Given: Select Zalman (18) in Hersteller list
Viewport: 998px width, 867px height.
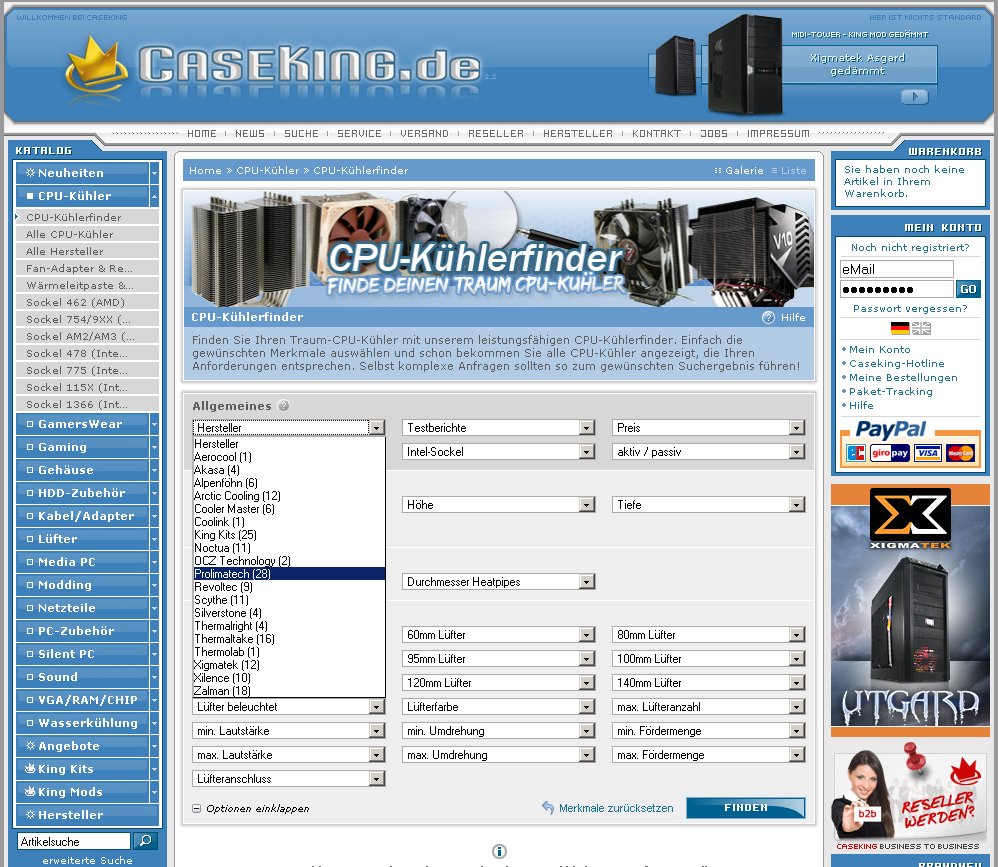Looking at the screenshot, I should tap(289, 691).
